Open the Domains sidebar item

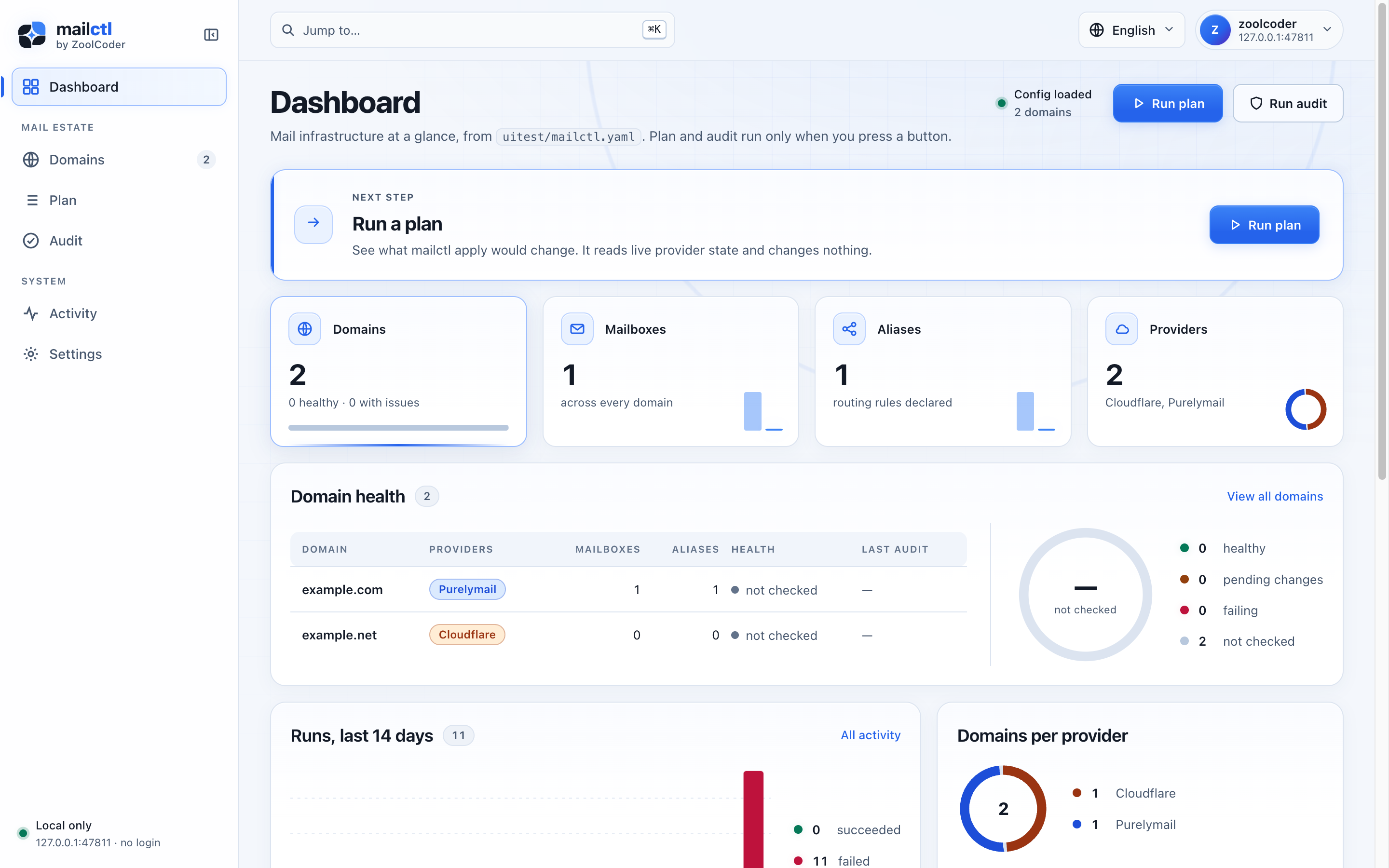(119, 160)
